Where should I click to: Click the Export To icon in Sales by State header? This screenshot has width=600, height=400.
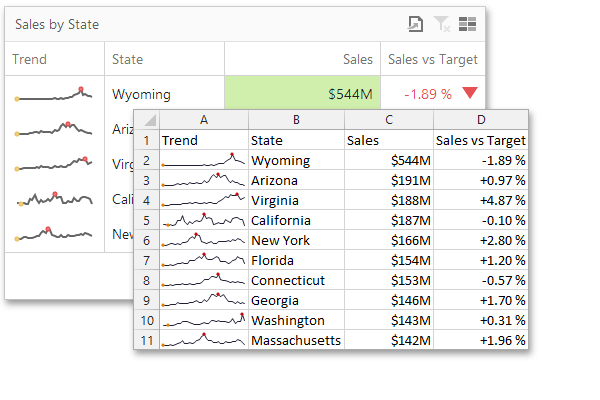click(x=415, y=24)
